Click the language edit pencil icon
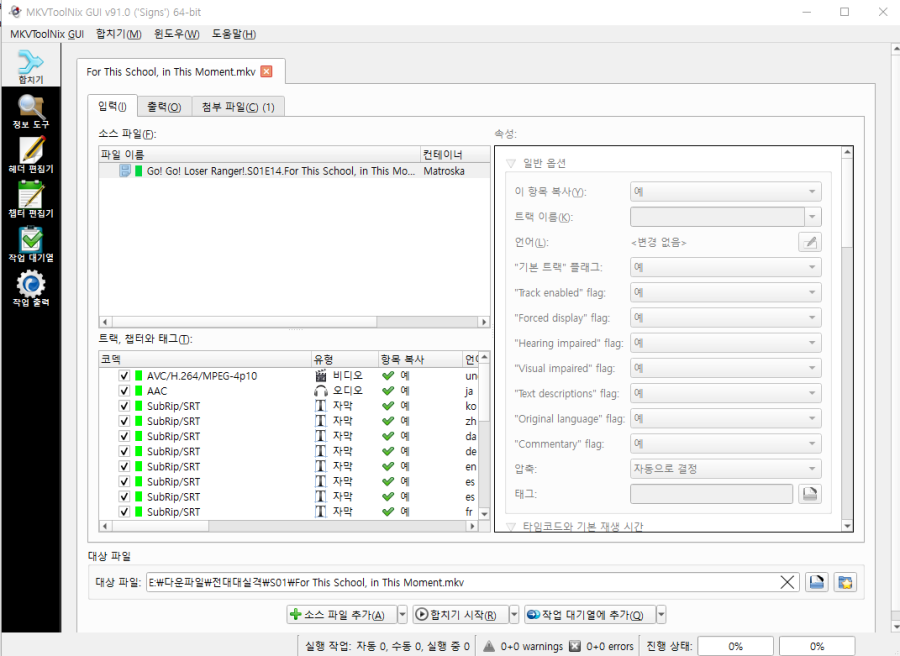 [809, 242]
